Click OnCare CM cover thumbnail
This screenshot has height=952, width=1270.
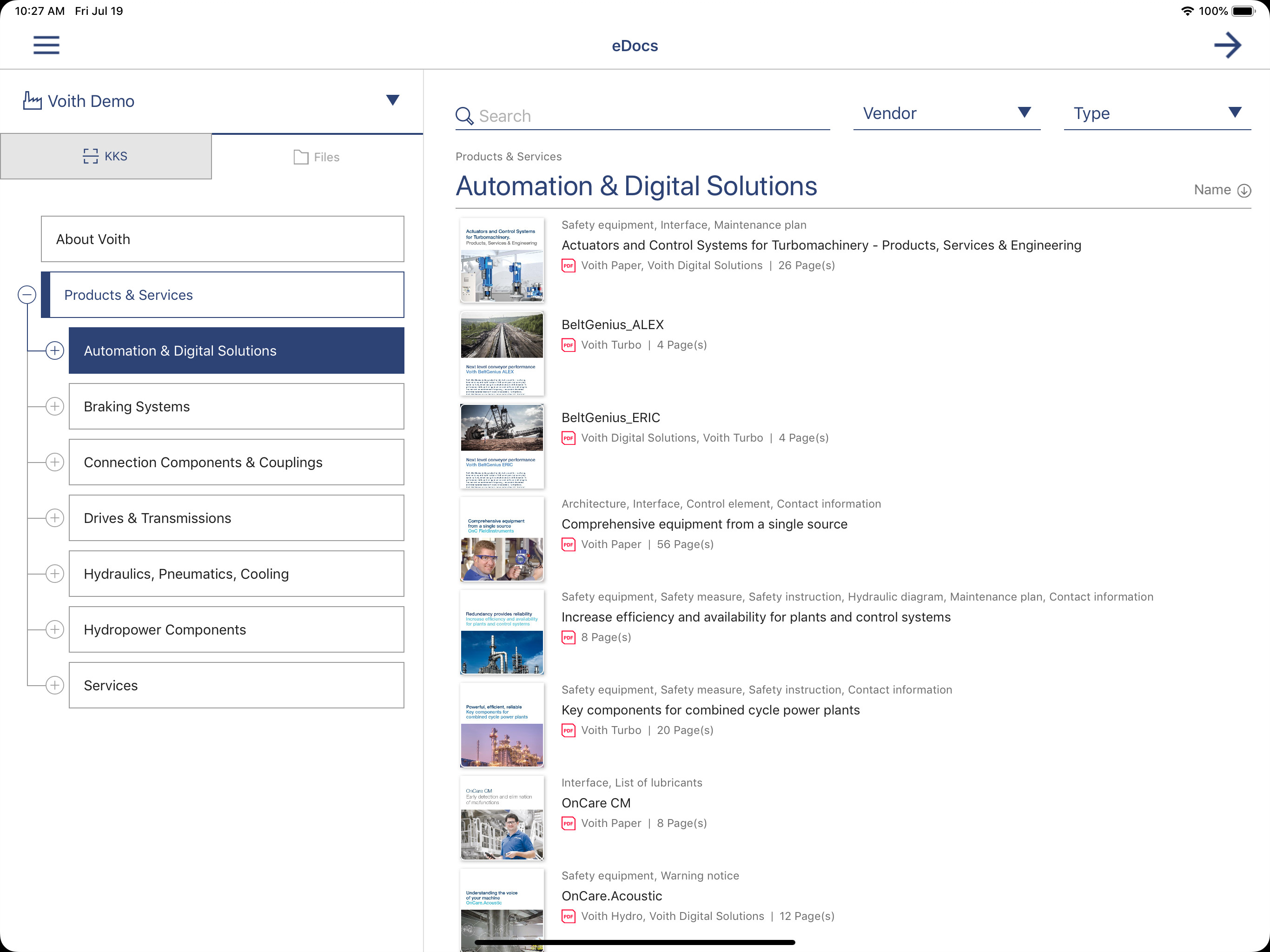(x=502, y=818)
